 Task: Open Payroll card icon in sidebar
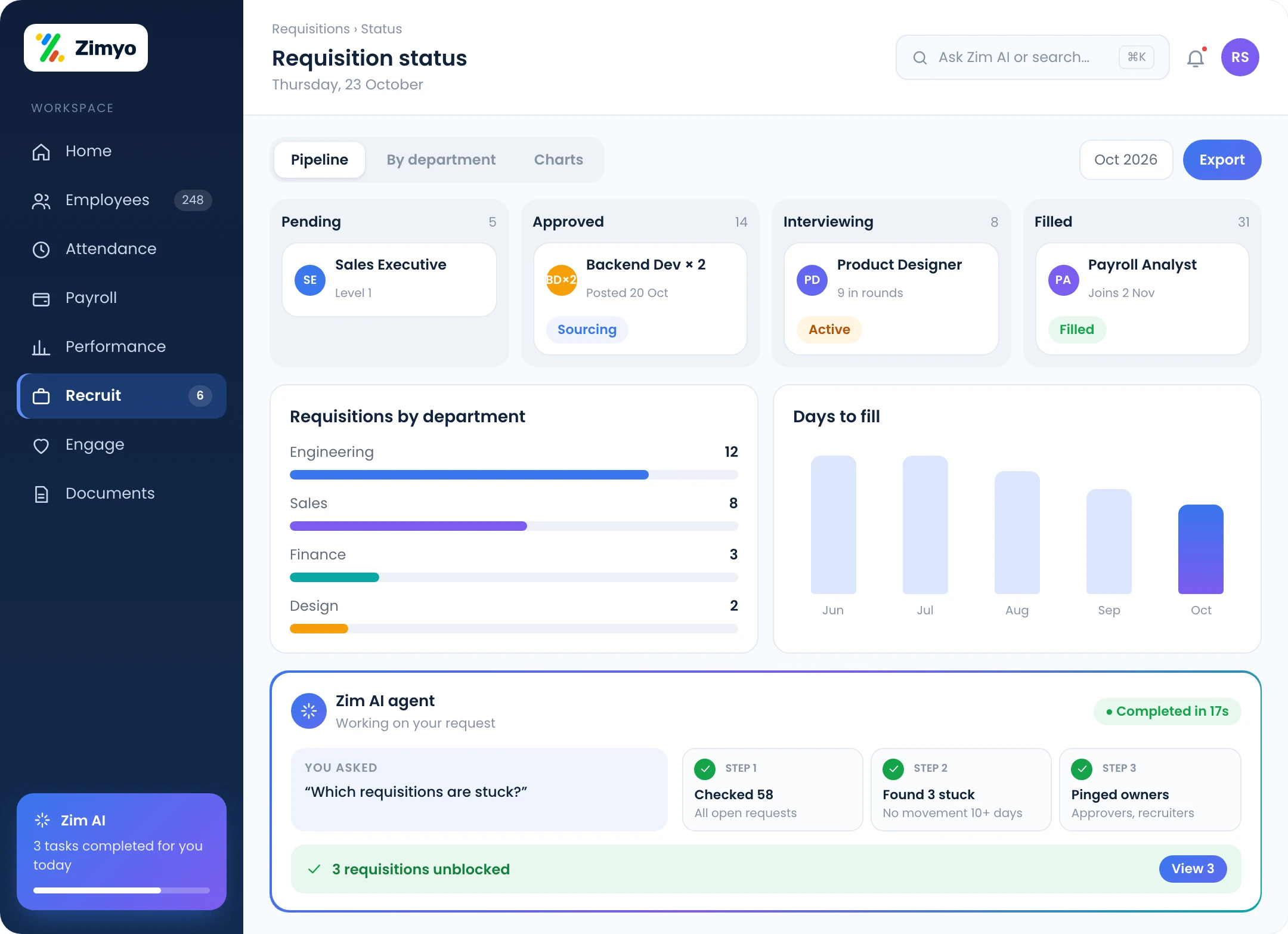pos(41,299)
